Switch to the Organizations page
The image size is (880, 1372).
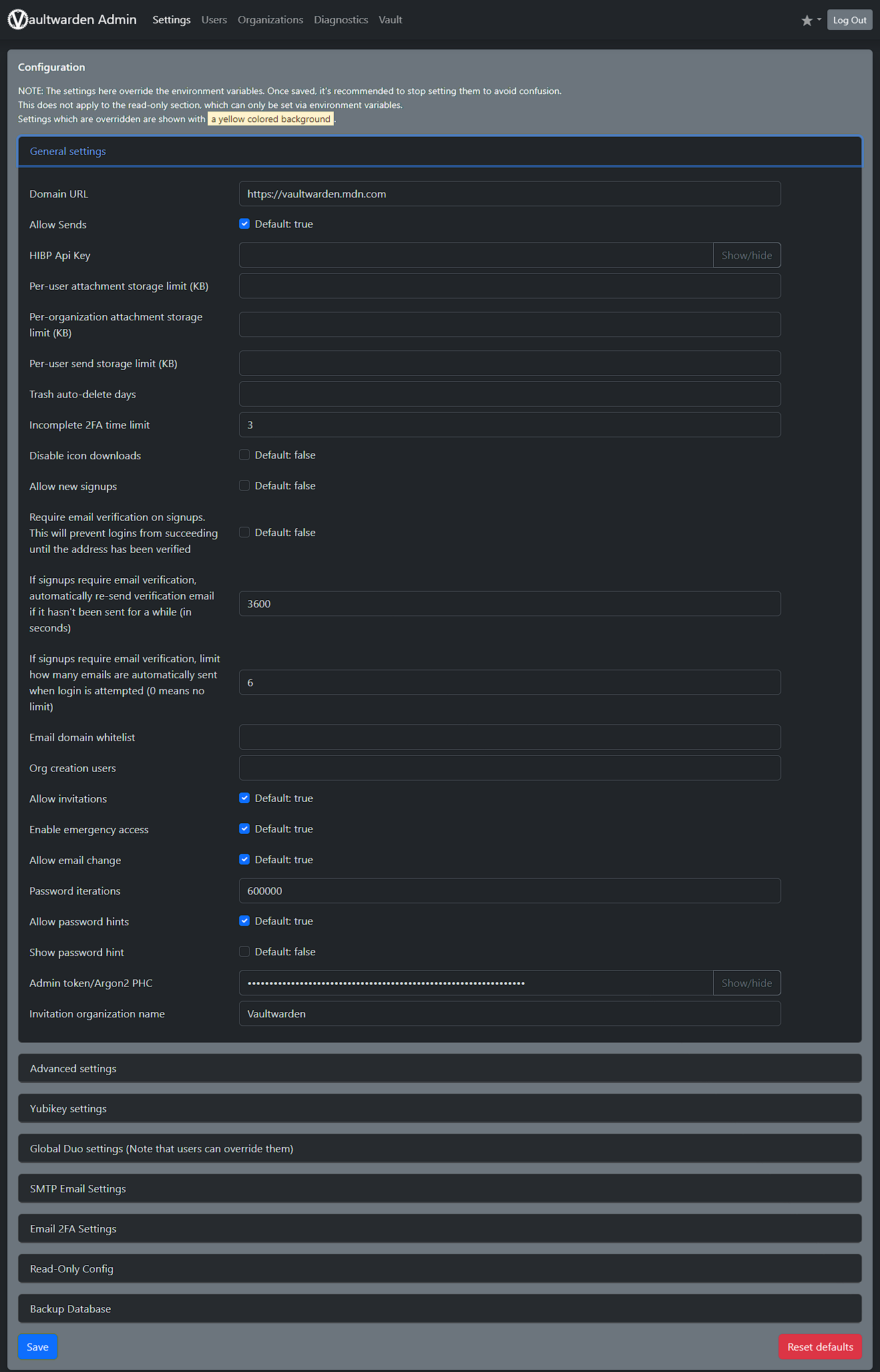click(270, 20)
